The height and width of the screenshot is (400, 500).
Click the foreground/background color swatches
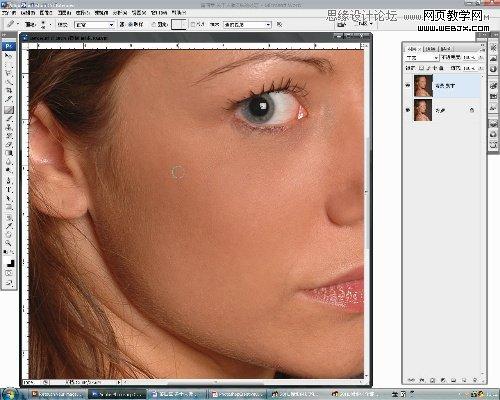tap(10, 263)
